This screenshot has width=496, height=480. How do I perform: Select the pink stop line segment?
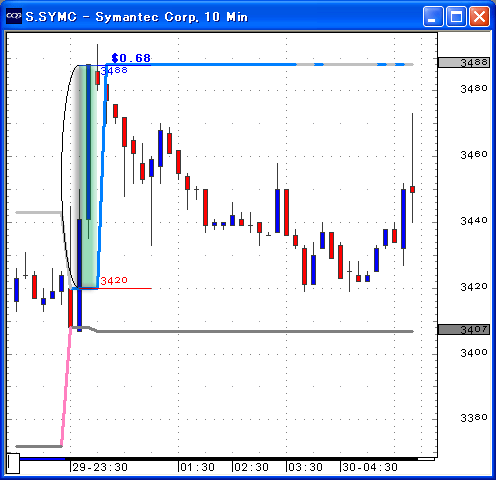[x=66, y=387]
